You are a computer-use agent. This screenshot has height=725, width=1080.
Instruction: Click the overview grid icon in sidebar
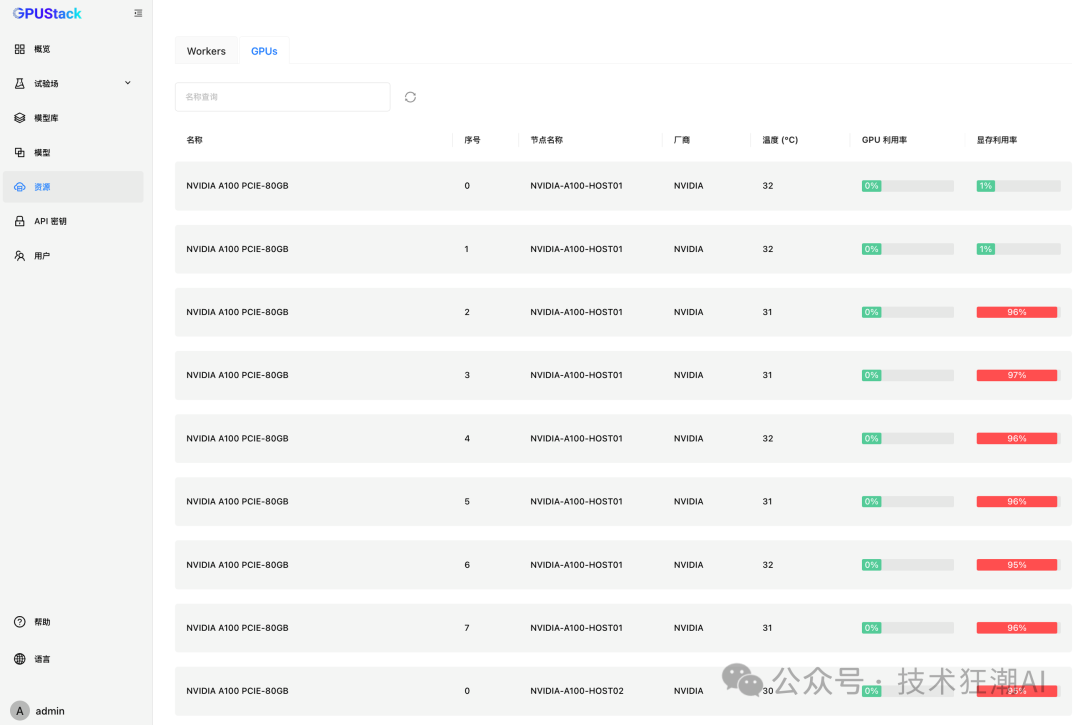(20, 49)
